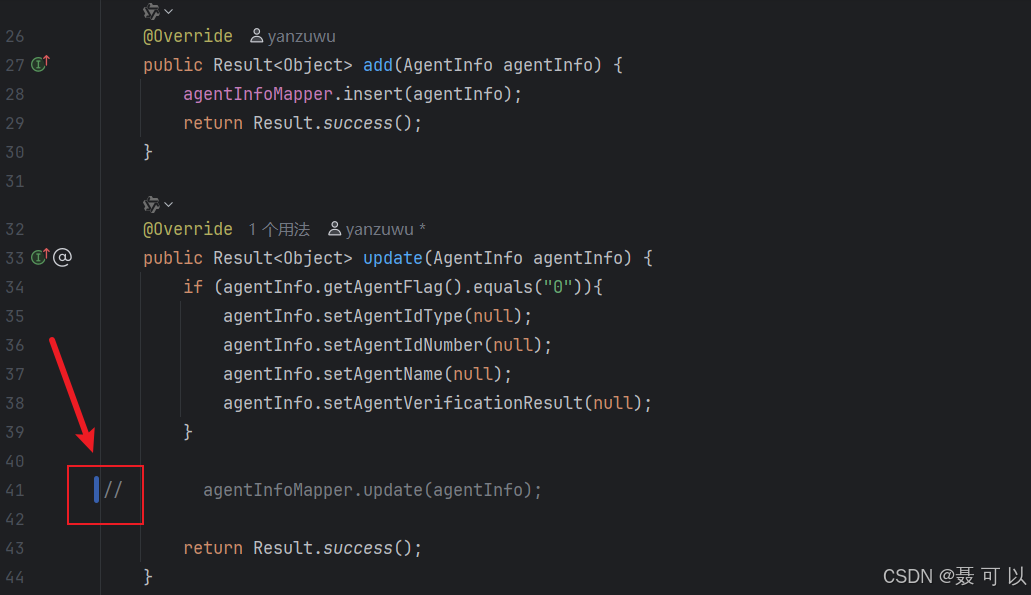Click setAgentName on line 37

coord(383,374)
